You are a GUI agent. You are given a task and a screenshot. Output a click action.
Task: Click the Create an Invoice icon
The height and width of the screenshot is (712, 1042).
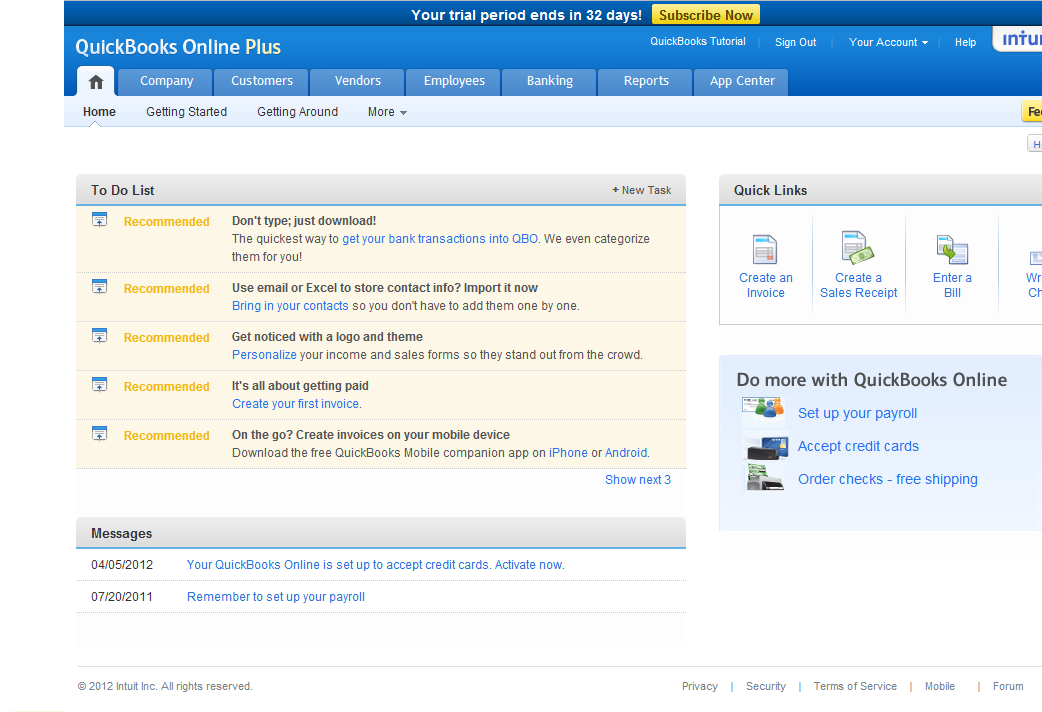pyautogui.click(x=765, y=249)
